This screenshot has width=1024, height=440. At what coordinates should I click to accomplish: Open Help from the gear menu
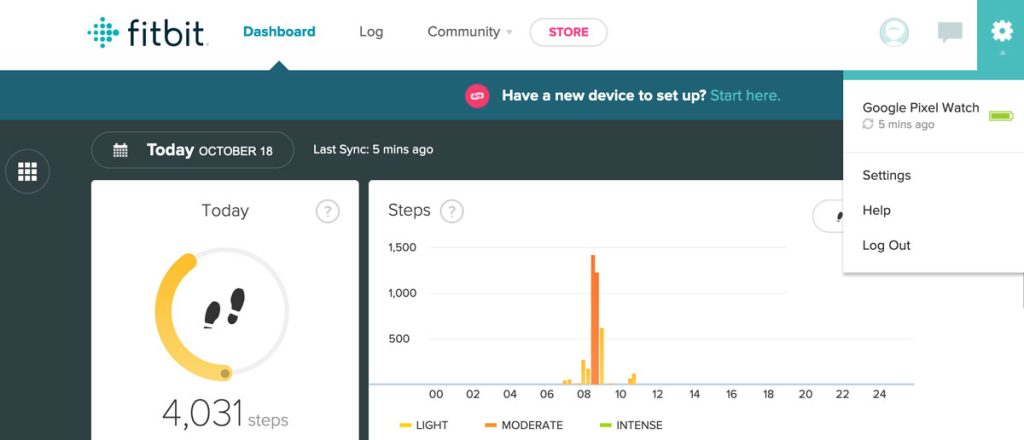point(876,210)
